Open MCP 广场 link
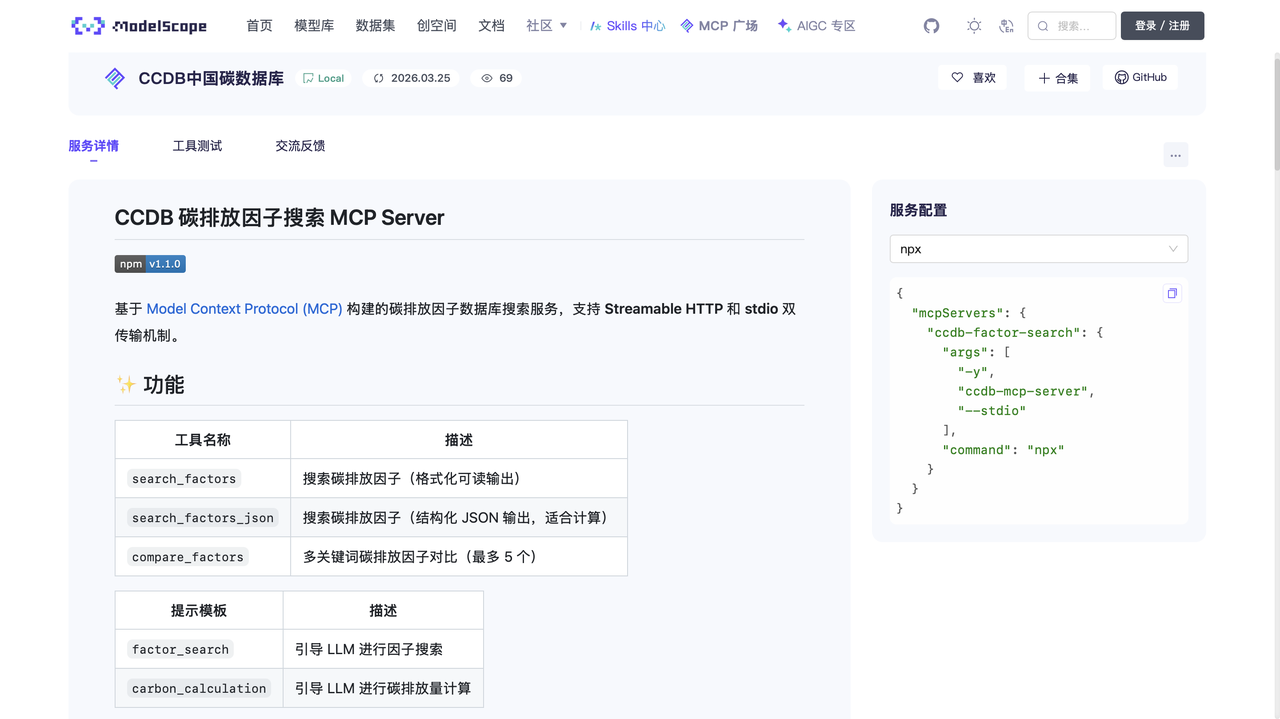Screen dimensions: 1280x719 click(x=719, y=26)
